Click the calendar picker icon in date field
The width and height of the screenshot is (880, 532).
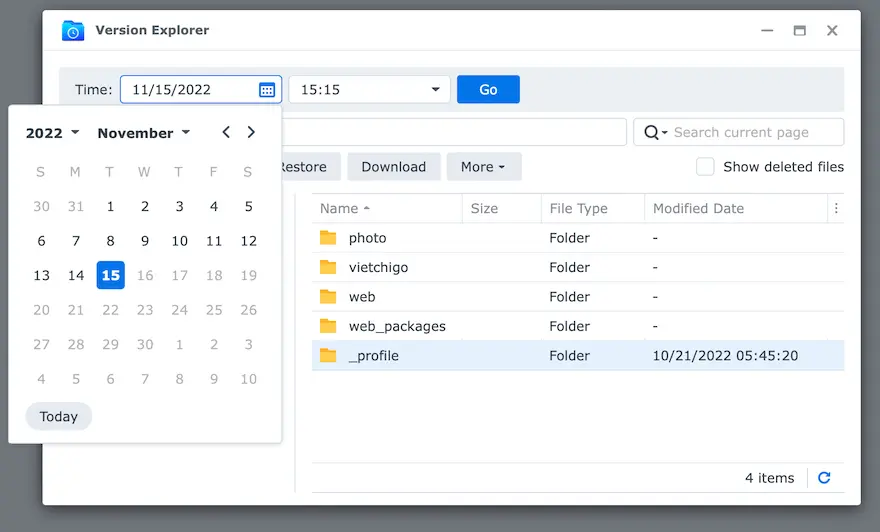267,90
